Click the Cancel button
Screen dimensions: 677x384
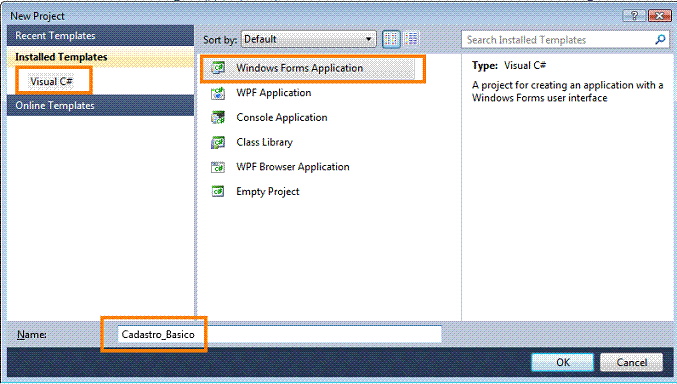point(631,362)
